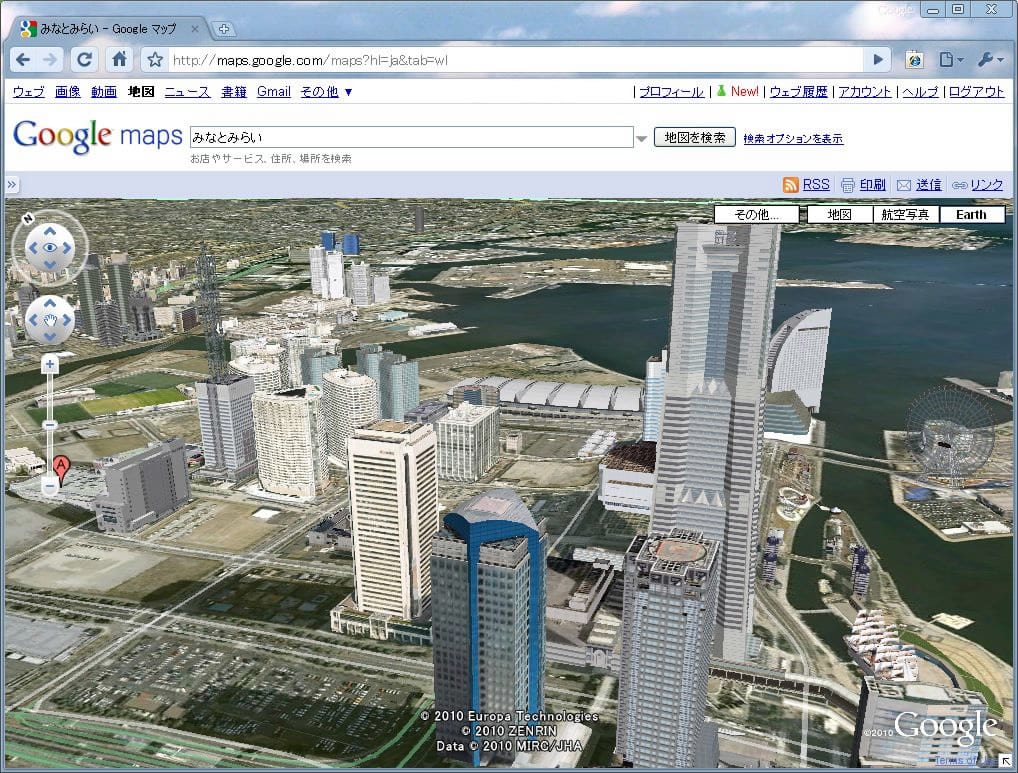Zoom in with the plus button
1018x773 pixels.
click(x=50, y=366)
